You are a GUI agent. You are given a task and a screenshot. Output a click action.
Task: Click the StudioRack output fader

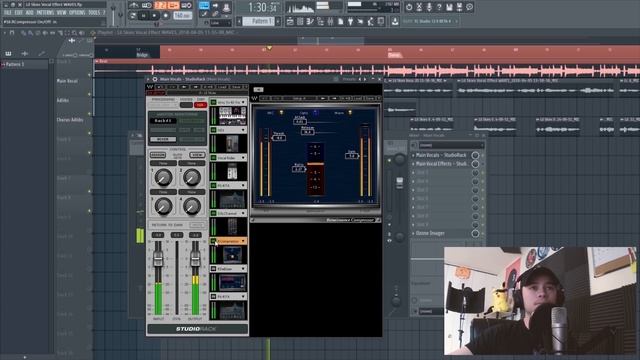(195, 258)
